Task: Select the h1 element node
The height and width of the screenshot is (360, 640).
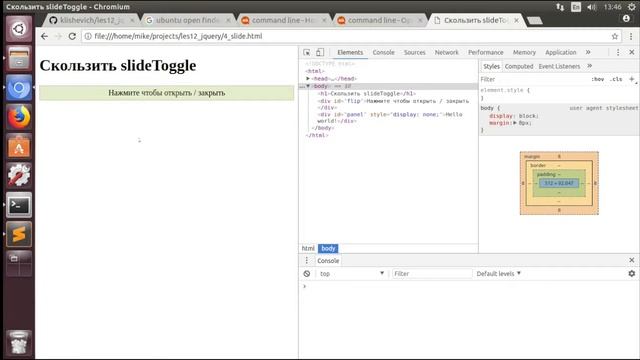Action: coord(366,93)
